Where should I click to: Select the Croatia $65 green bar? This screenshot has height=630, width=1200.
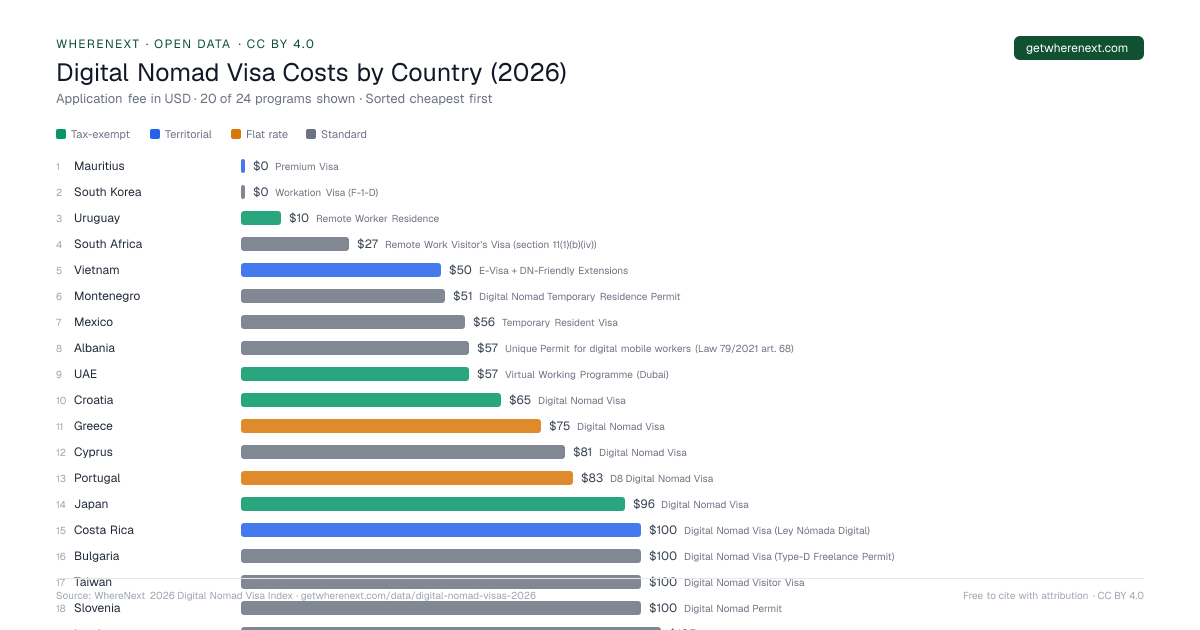[371, 400]
